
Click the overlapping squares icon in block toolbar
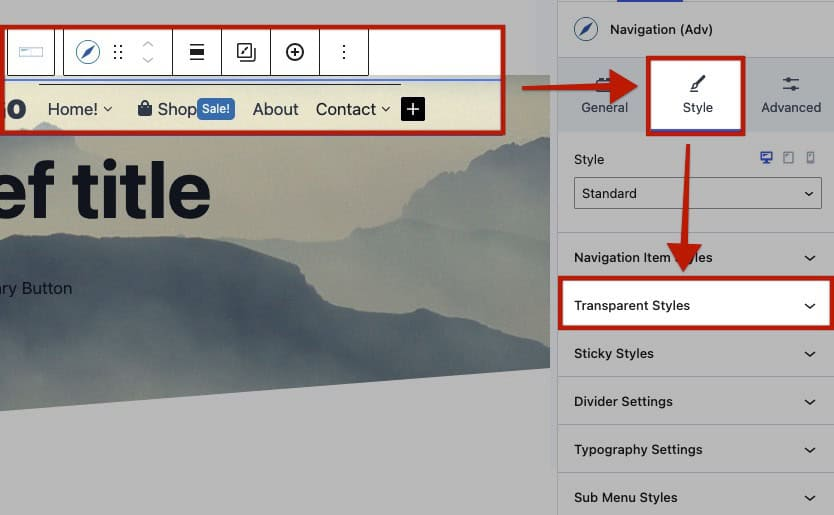pos(246,52)
